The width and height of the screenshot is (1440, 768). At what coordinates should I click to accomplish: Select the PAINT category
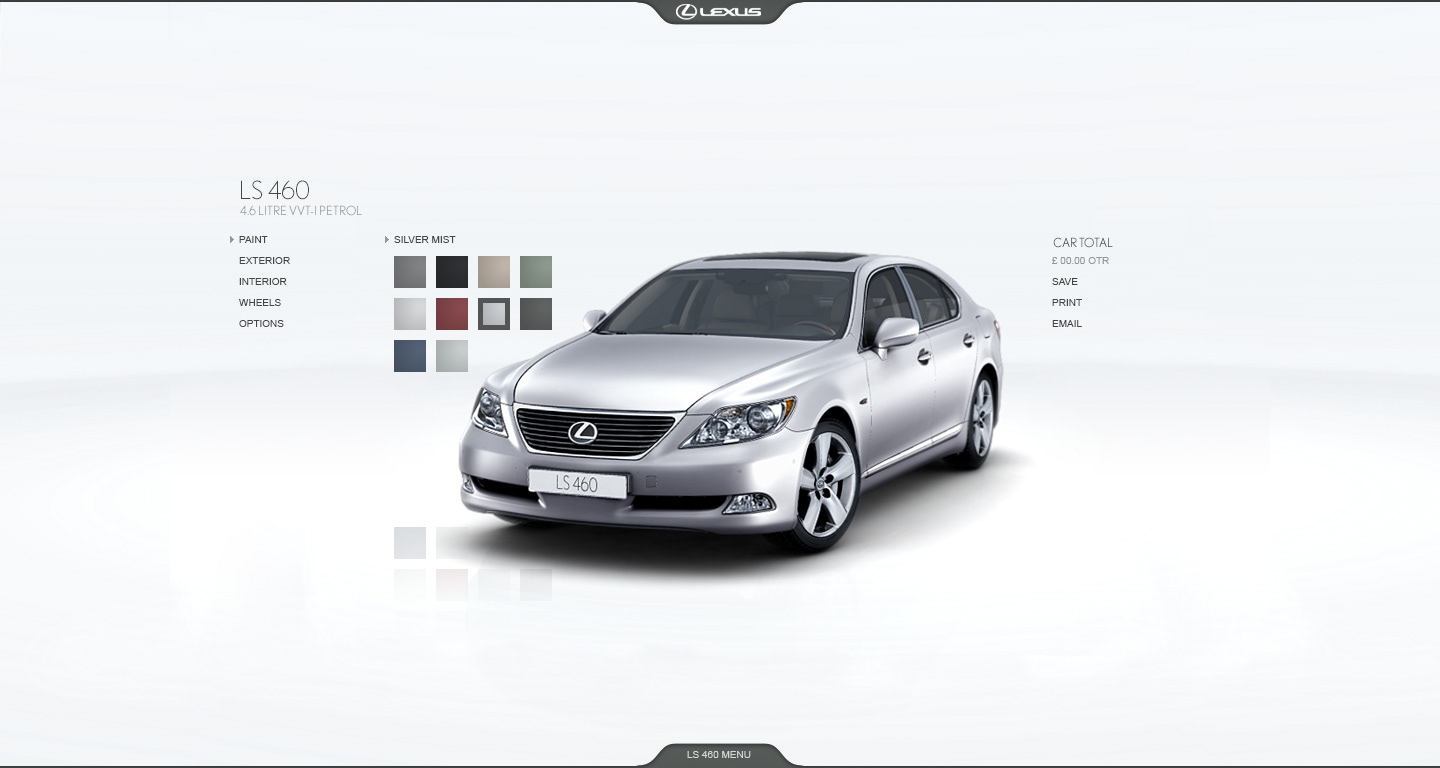(253, 240)
